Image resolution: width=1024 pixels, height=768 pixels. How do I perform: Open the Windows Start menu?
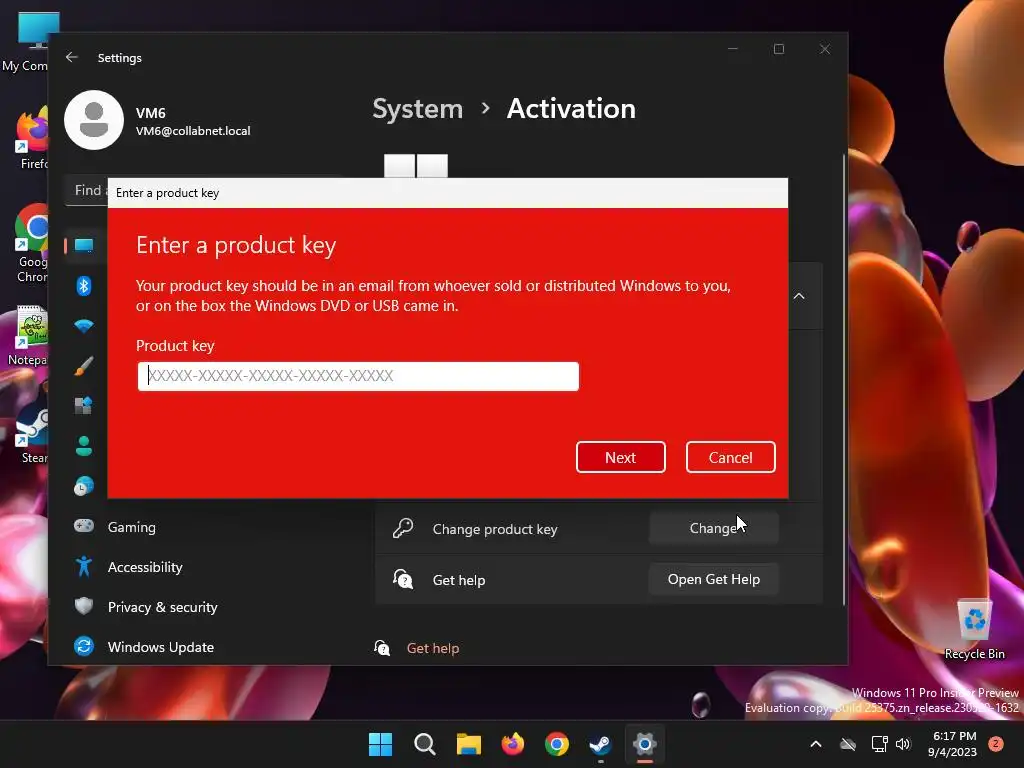point(380,744)
